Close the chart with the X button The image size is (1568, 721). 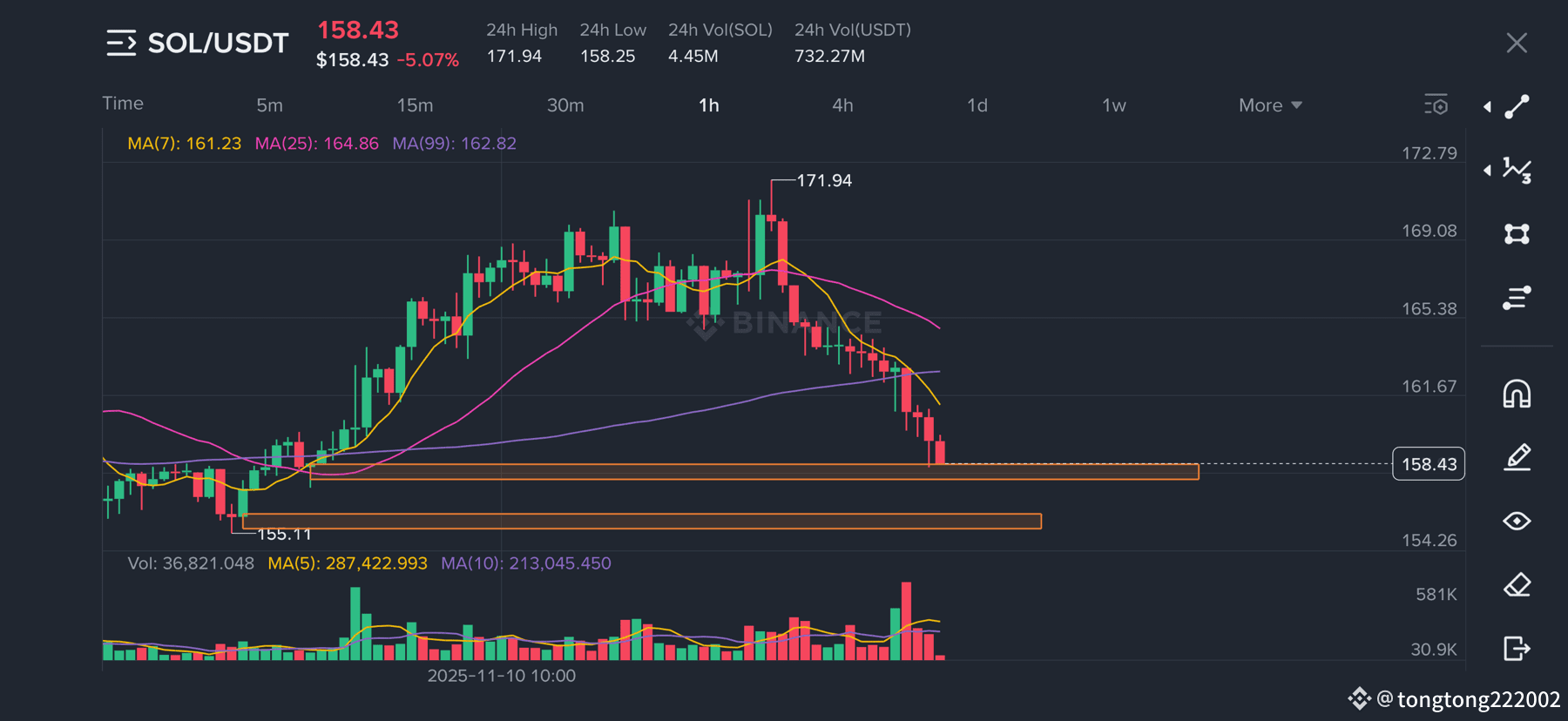[x=1517, y=43]
